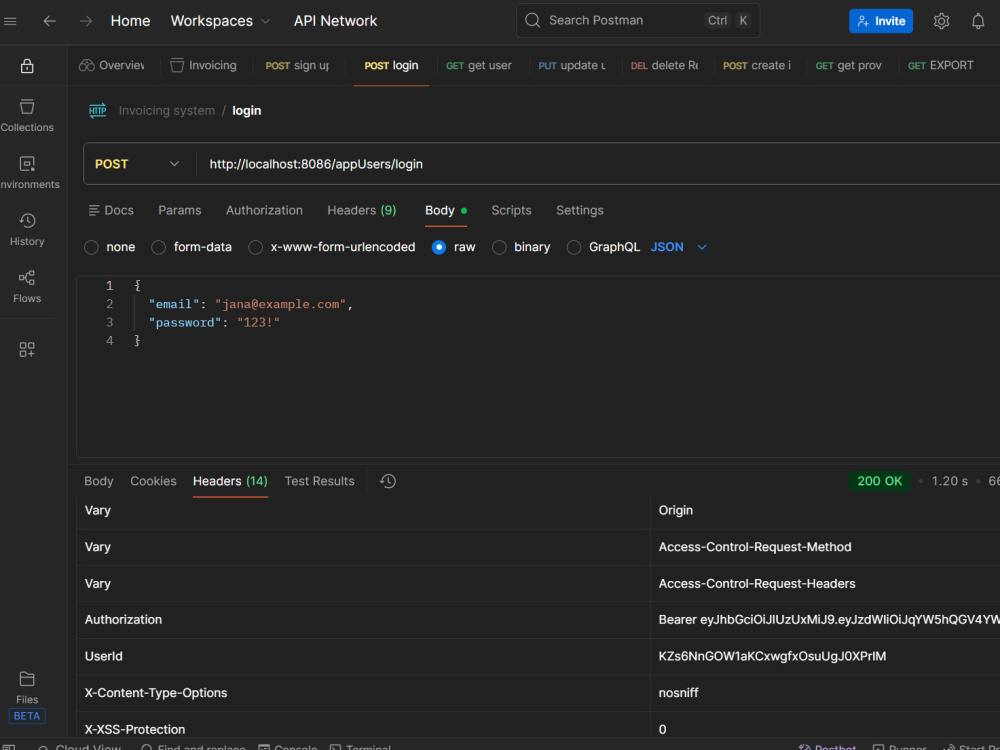Open the Docs tab
Image resolution: width=1000 pixels, height=750 pixels.
111,210
